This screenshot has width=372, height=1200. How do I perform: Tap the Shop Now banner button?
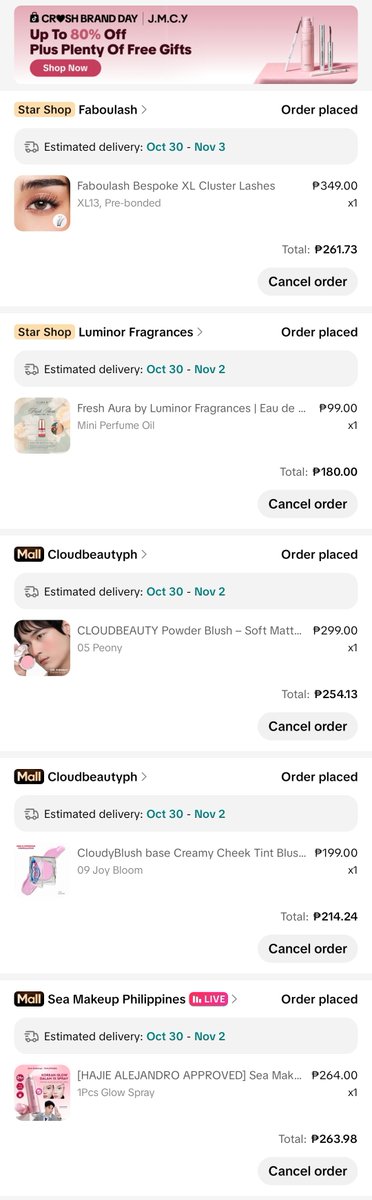click(x=65, y=68)
